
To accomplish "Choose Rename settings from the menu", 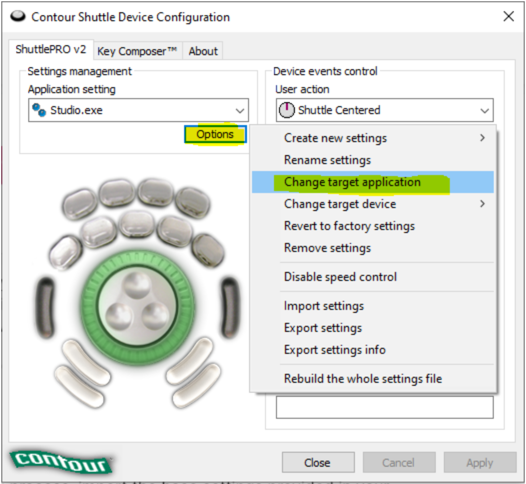I will pyautogui.click(x=373, y=160).
